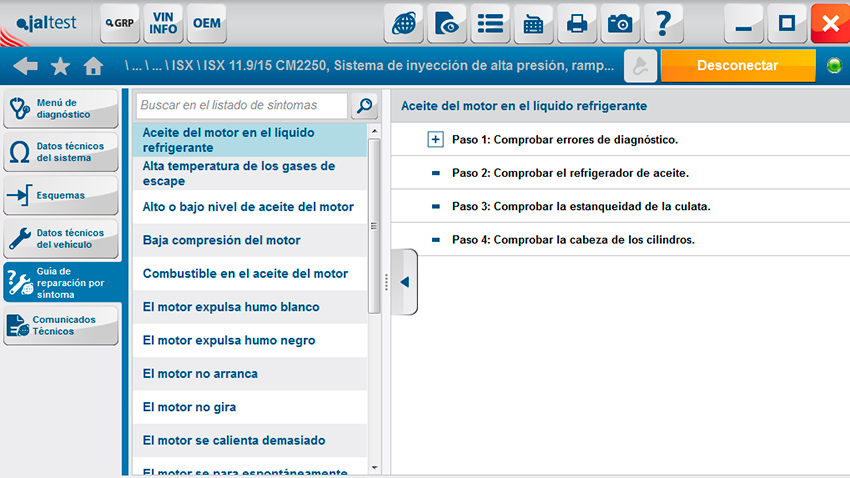Viewport: 850px width, 478px height.
Task: Open the GRP search tool
Action: (x=120, y=23)
